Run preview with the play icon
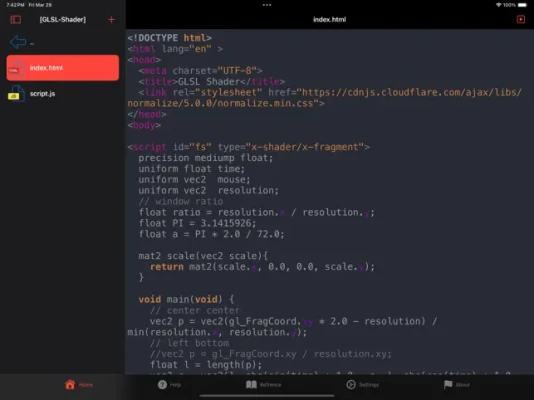Image resolution: width=534 pixels, height=400 pixels. pos(521,19)
